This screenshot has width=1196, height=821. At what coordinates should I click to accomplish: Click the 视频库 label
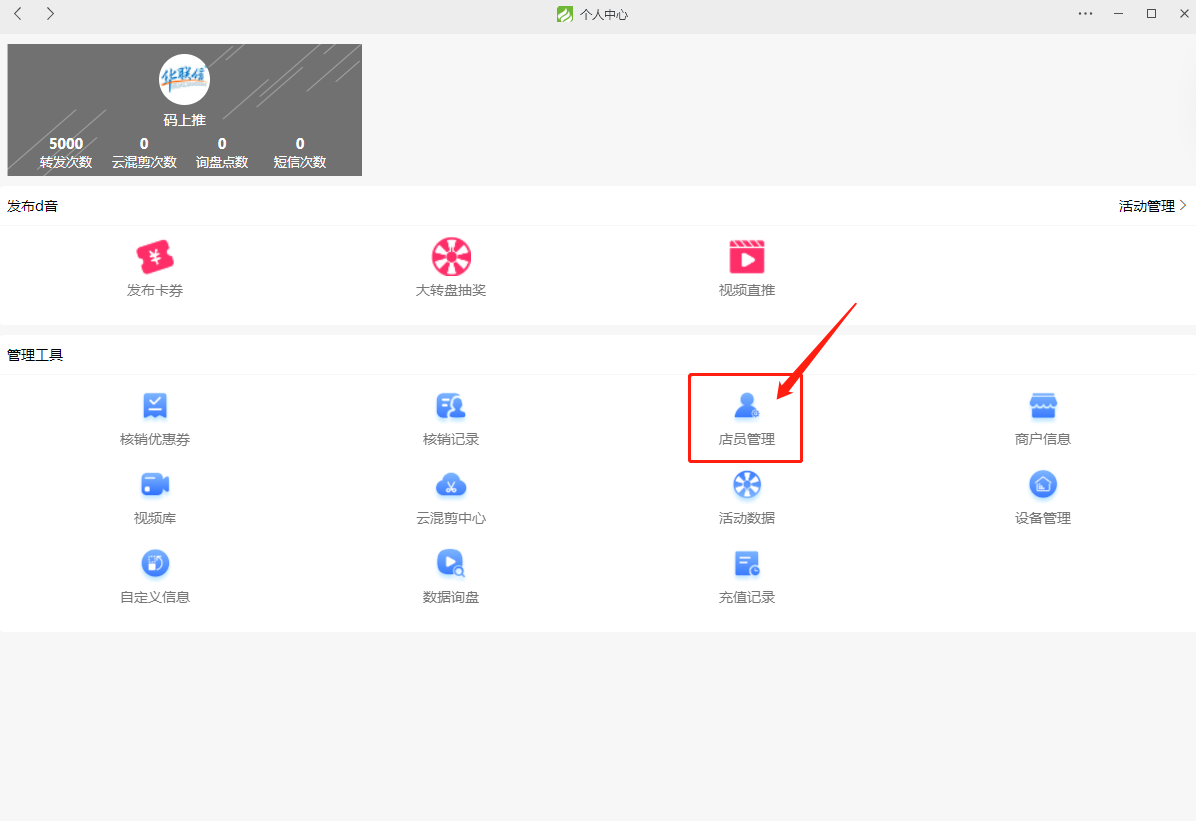(x=155, y=518)
